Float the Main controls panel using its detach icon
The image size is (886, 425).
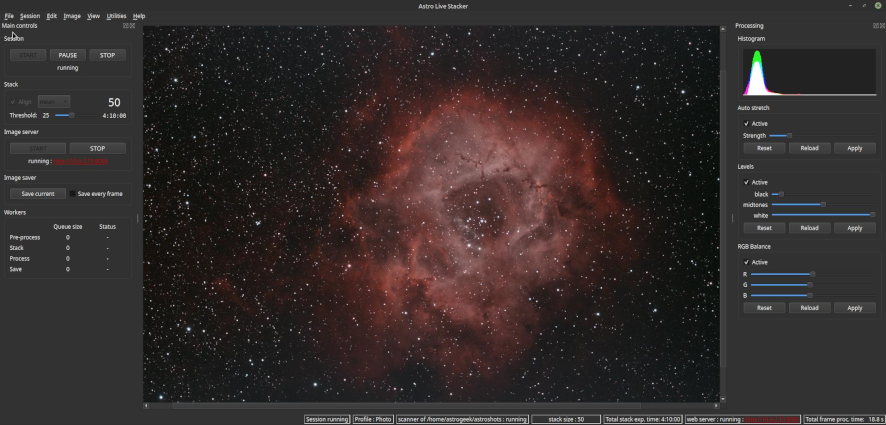[x=124, y=26]
